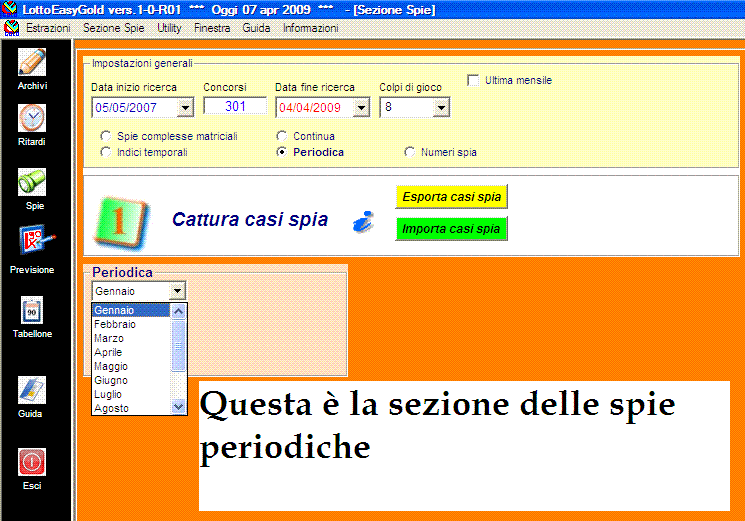Click the LottoEasyGold title bar icon

pyautogui.click(x=10, y=9)
